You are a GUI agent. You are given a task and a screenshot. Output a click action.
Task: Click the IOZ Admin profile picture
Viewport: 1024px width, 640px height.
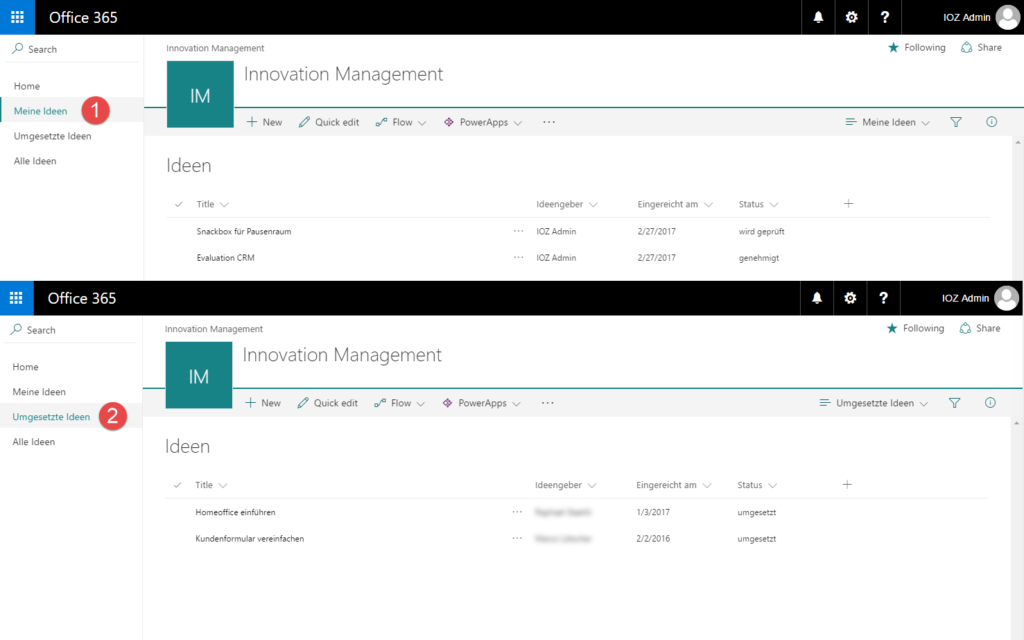pyautogui.click(x=1005, y=17)
